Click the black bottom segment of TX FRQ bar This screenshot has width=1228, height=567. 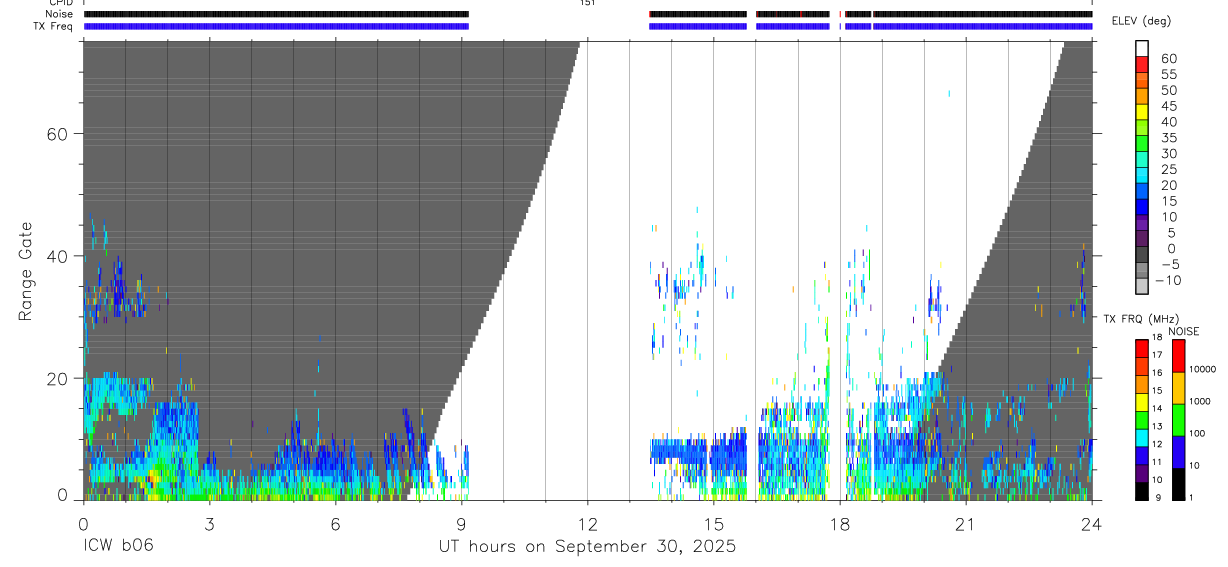pyautogui.click(x=1142, y=491)
